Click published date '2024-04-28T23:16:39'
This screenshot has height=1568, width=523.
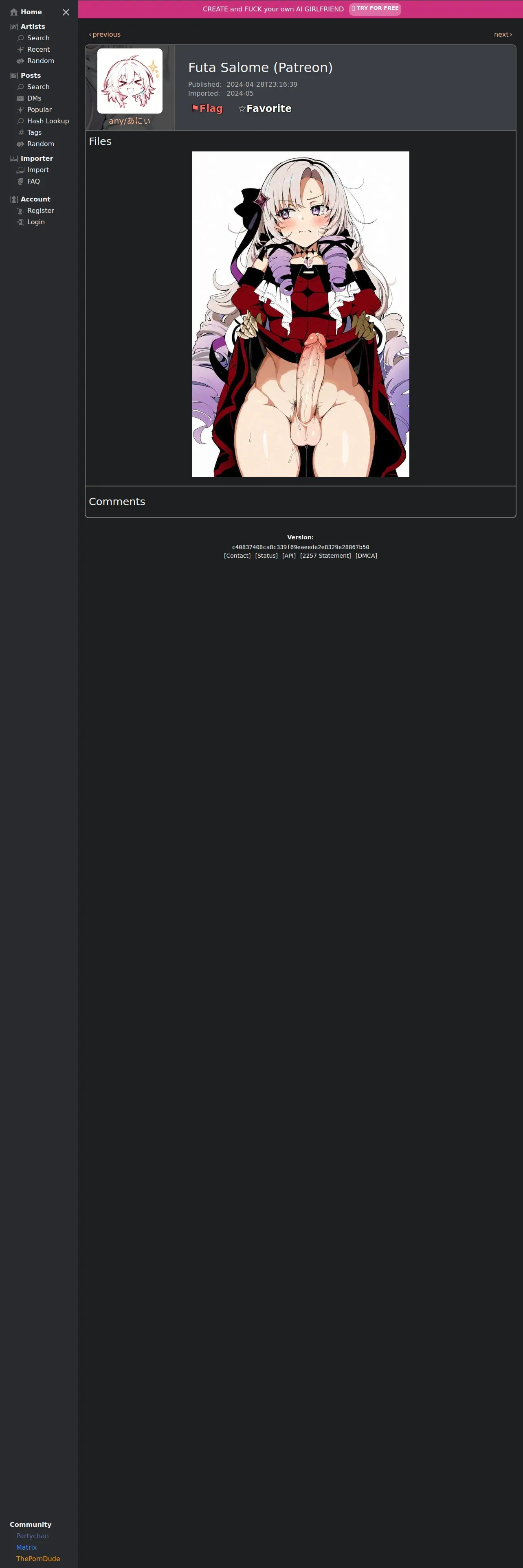click(x=262, y=85)
